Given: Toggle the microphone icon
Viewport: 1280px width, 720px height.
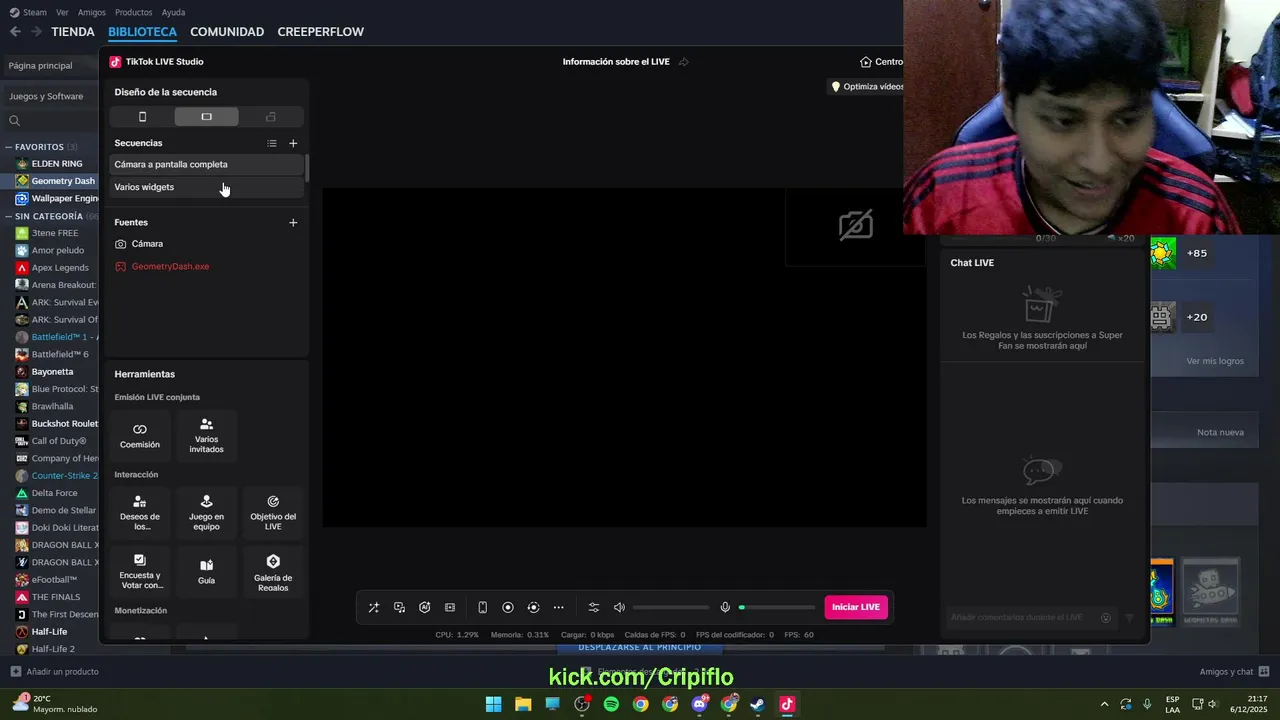Looking at the screenshot, I should point(726,607).
